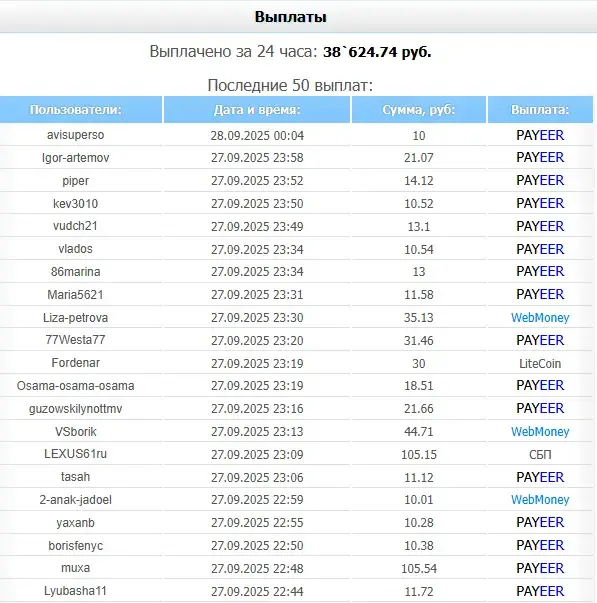
Task: Click the 'Выплаты' page title
Action: 290,17
